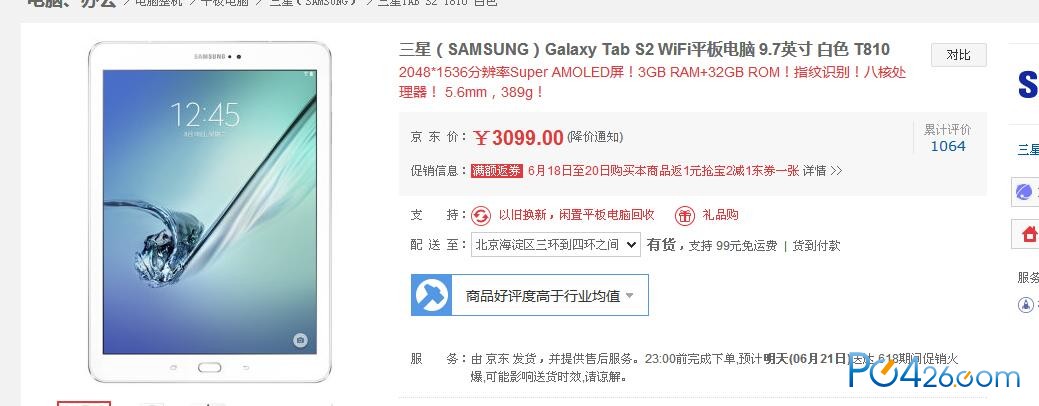The height and width of the screenshot is (406, 1039).
Task: Click the purple round icon on right edge
Action: pos(1026,193)
